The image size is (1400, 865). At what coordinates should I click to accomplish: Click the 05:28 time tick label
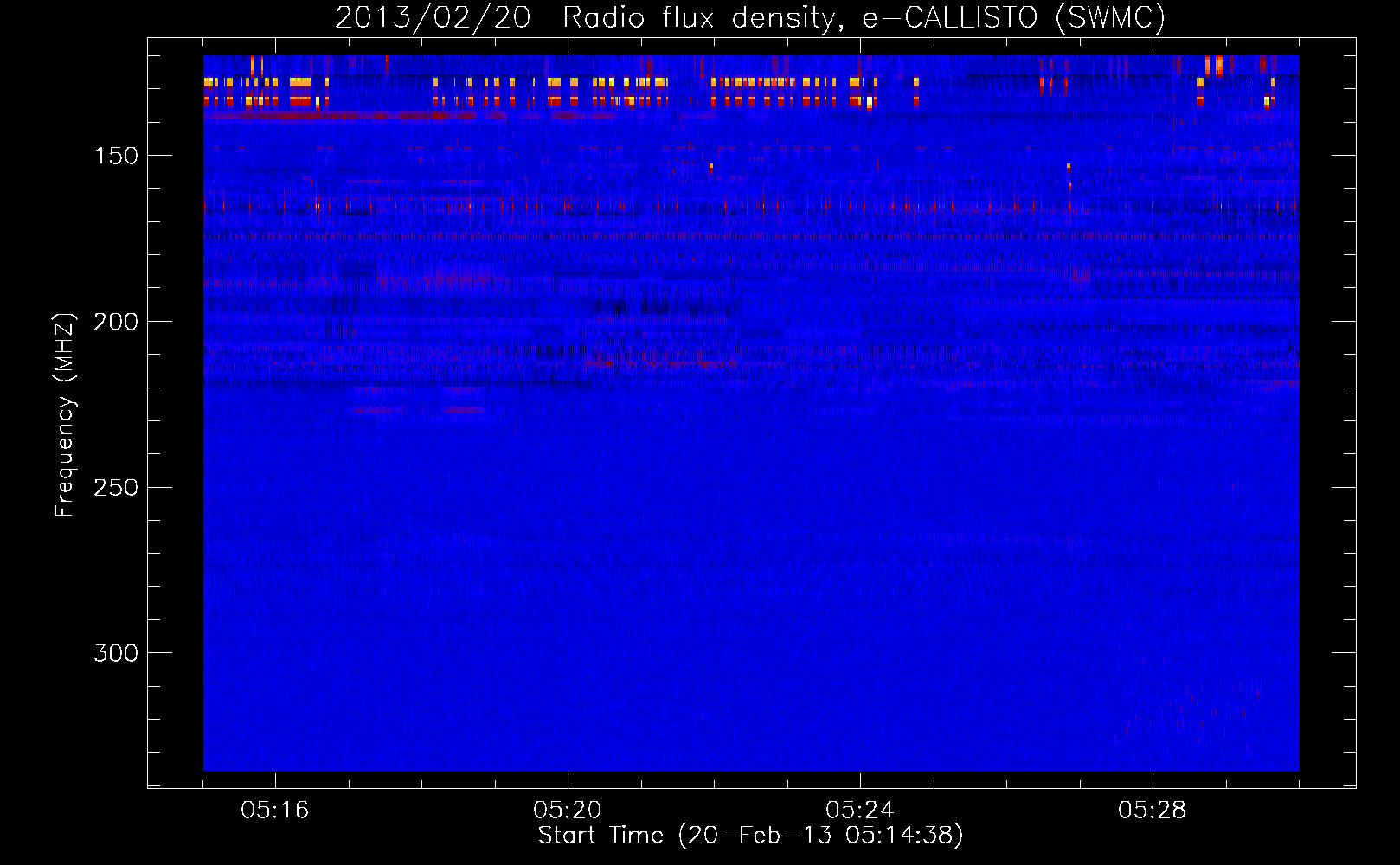click(x=1153, y=811)
